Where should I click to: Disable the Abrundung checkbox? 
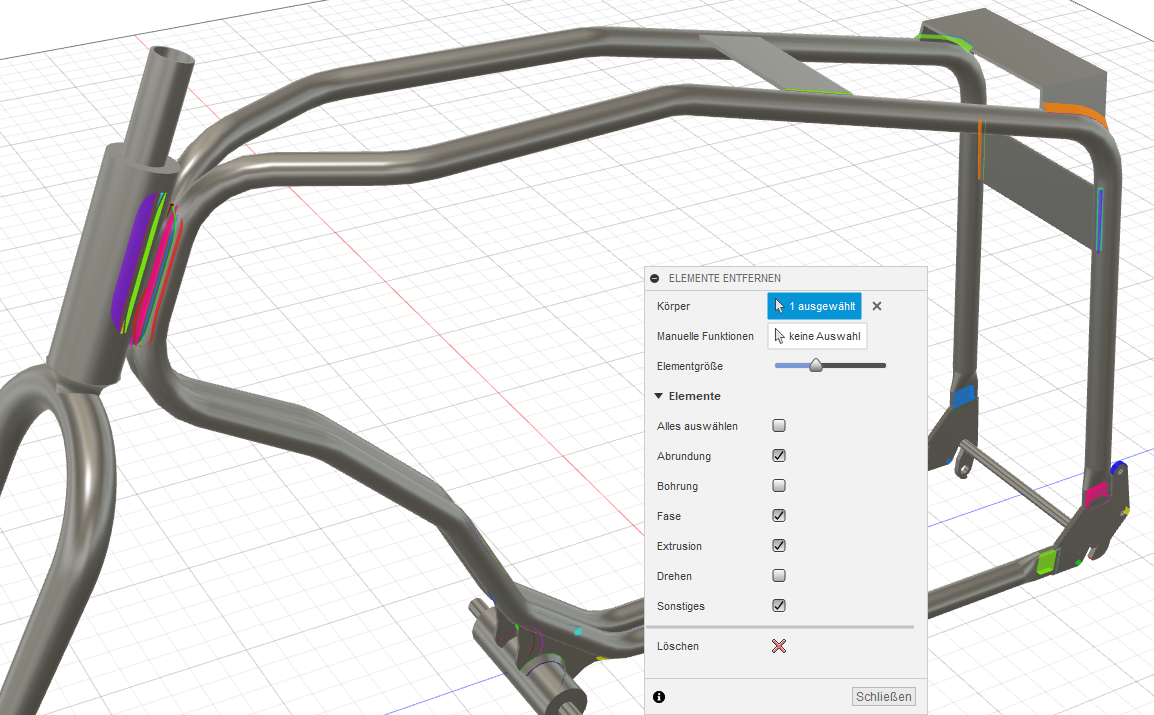pos(778,455)
